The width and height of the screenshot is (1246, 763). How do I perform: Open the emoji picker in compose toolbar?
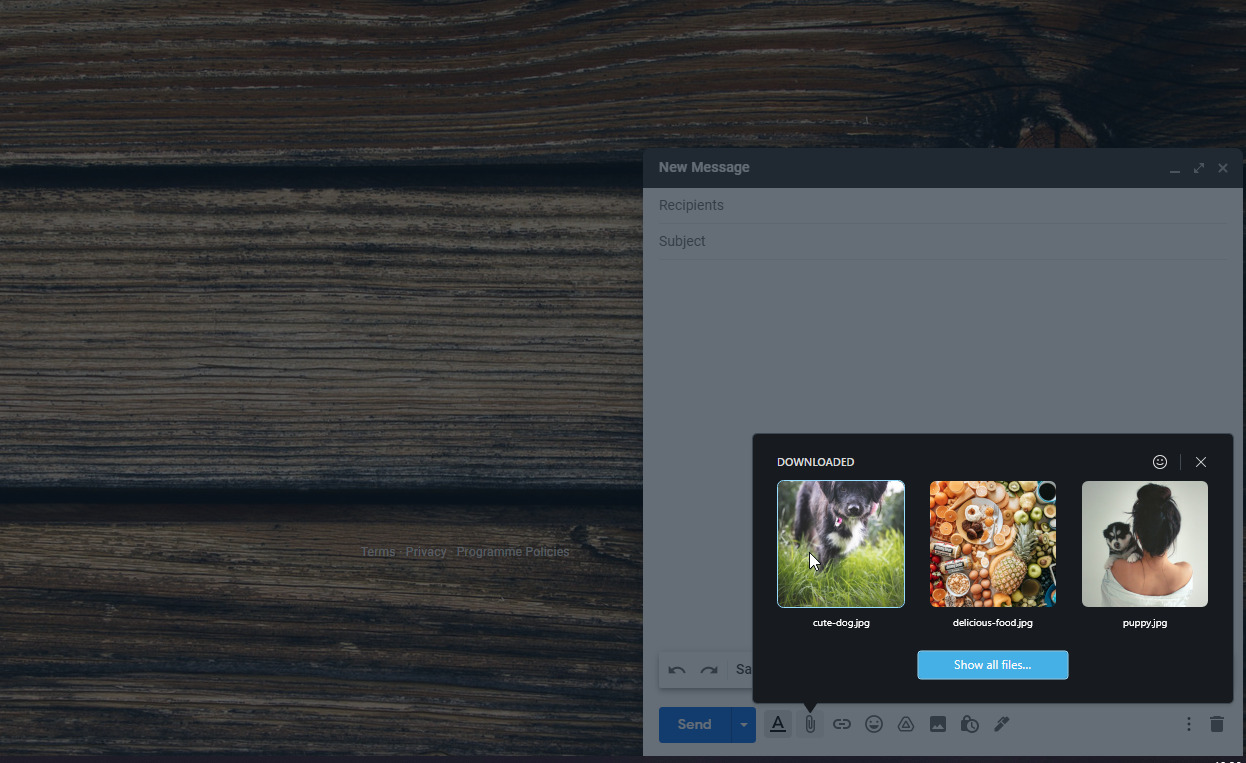[x=874, y=723]
